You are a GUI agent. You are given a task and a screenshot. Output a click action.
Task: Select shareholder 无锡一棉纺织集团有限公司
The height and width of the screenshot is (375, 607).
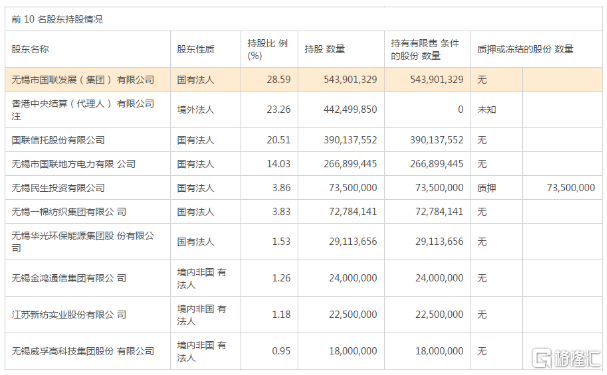pos(69,212)
